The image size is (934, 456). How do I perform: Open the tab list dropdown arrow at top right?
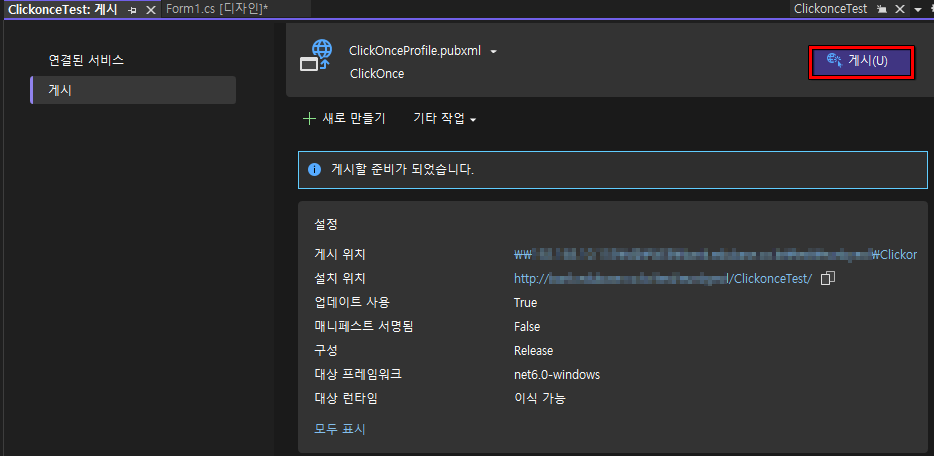click(x=917, y=10)
